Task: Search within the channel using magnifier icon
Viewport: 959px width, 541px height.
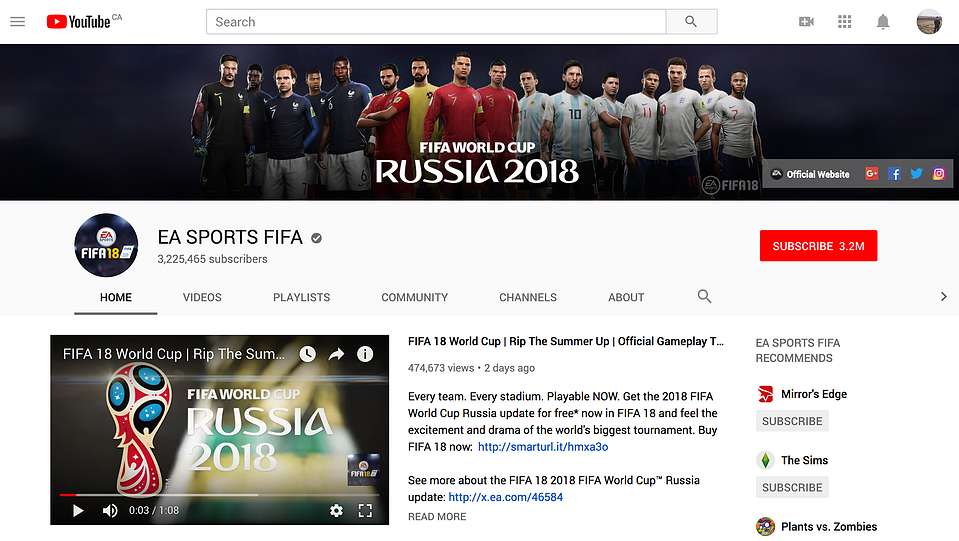Action: coord(704,296)
